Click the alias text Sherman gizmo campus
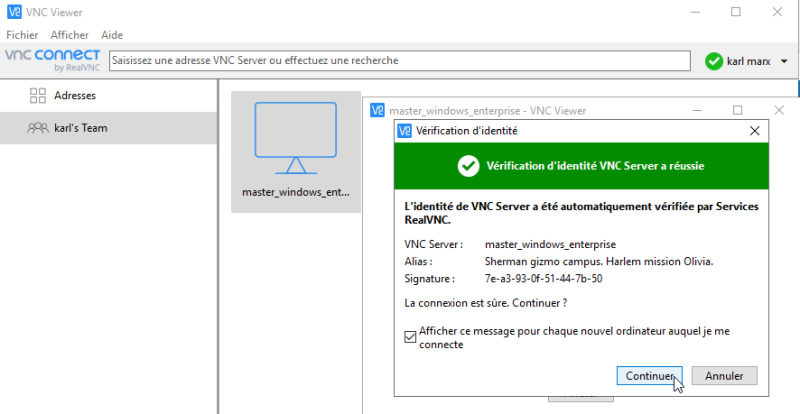The width and height of the screenshot is (800, 414). click(544, 261)
